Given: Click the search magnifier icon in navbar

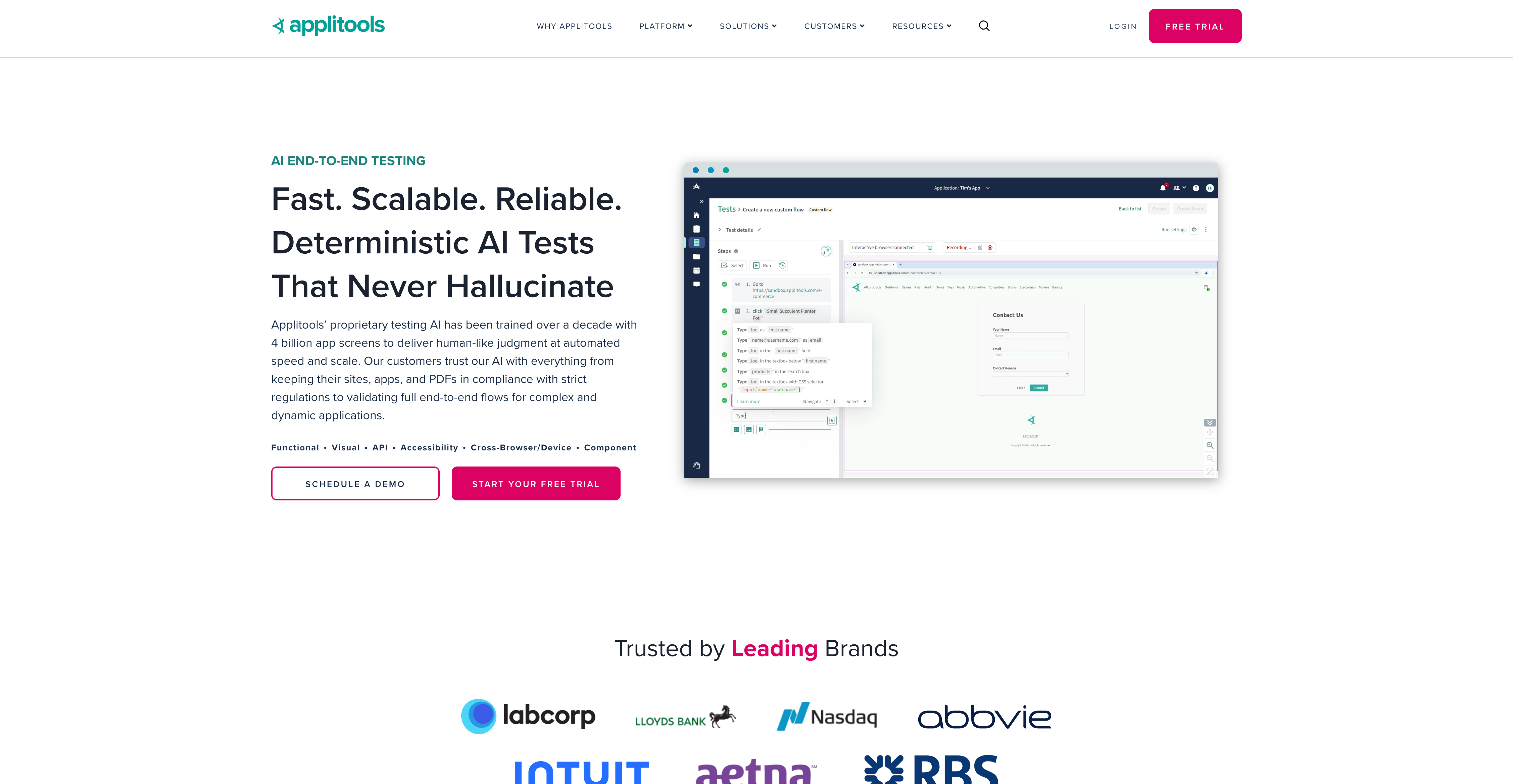Looking at the screenshot, I should pyautogui.click(x=984, y=26).
